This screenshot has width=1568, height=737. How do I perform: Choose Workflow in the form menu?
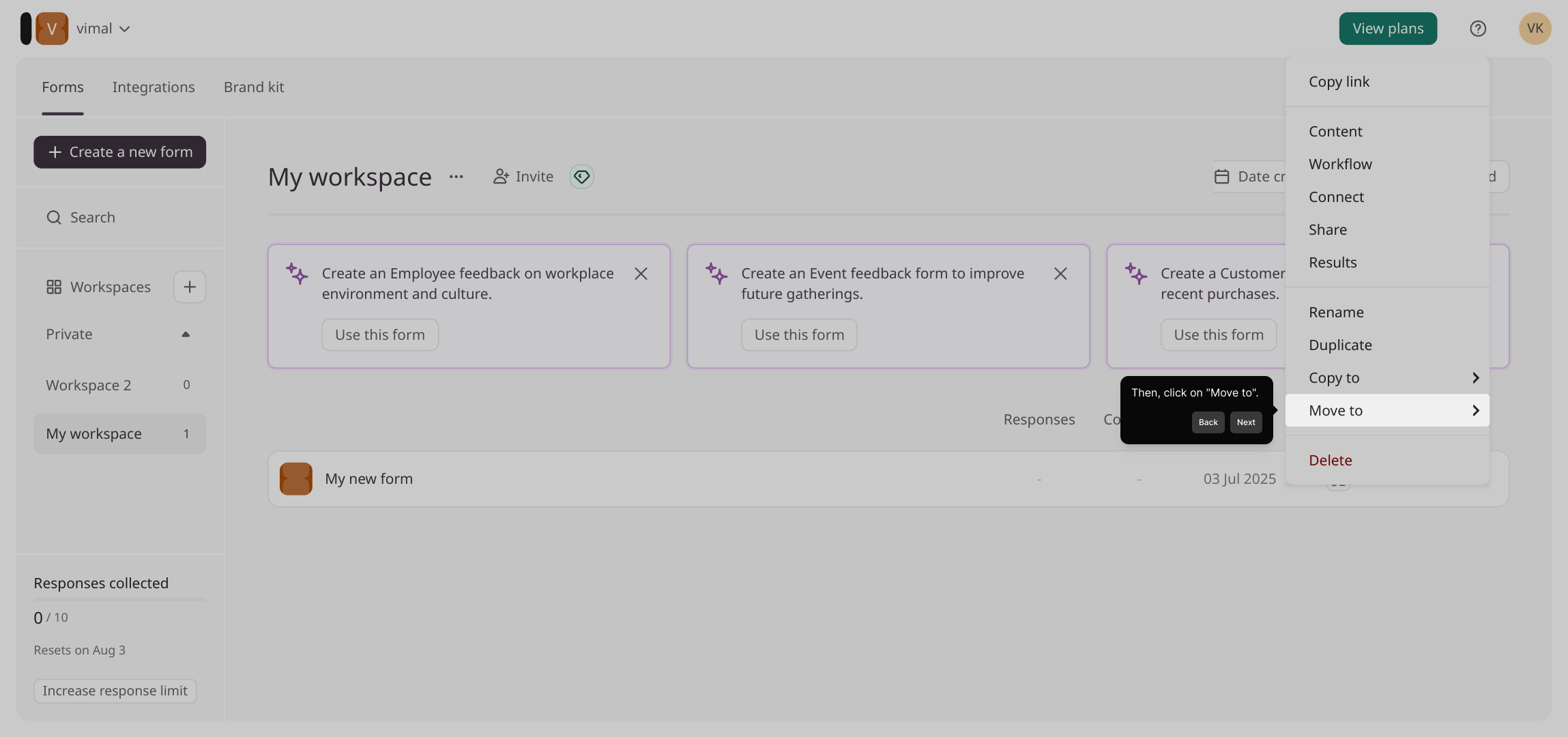click(x=1387, y=164)
